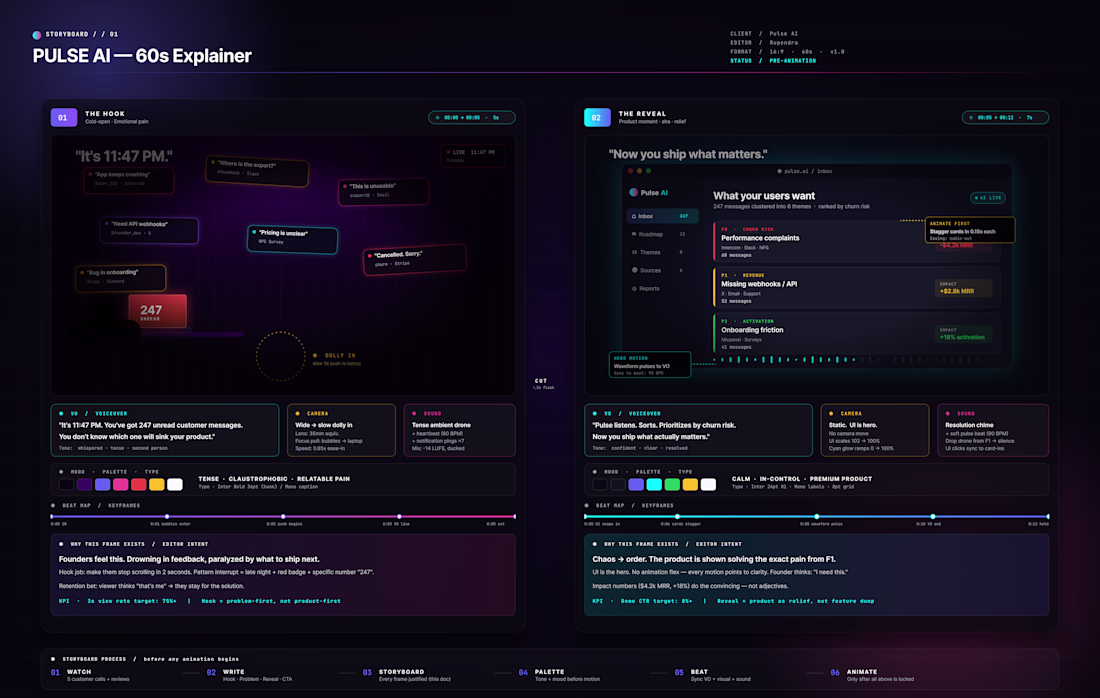Click the "App keeps crashing" bubble
This screenshot has height=698, width=1100.
128,180
